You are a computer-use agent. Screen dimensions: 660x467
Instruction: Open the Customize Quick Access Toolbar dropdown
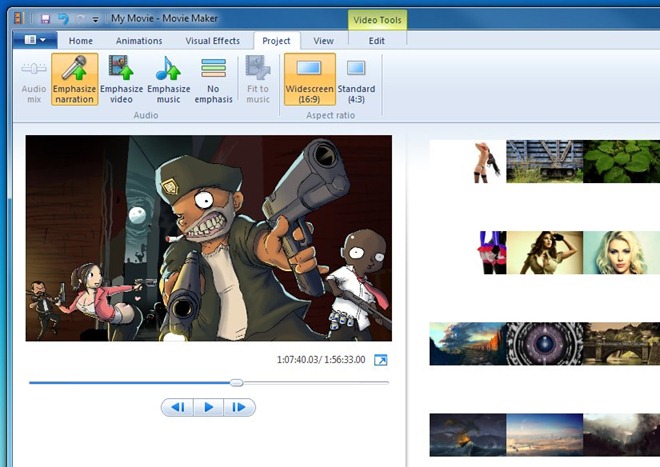point(96,19)
